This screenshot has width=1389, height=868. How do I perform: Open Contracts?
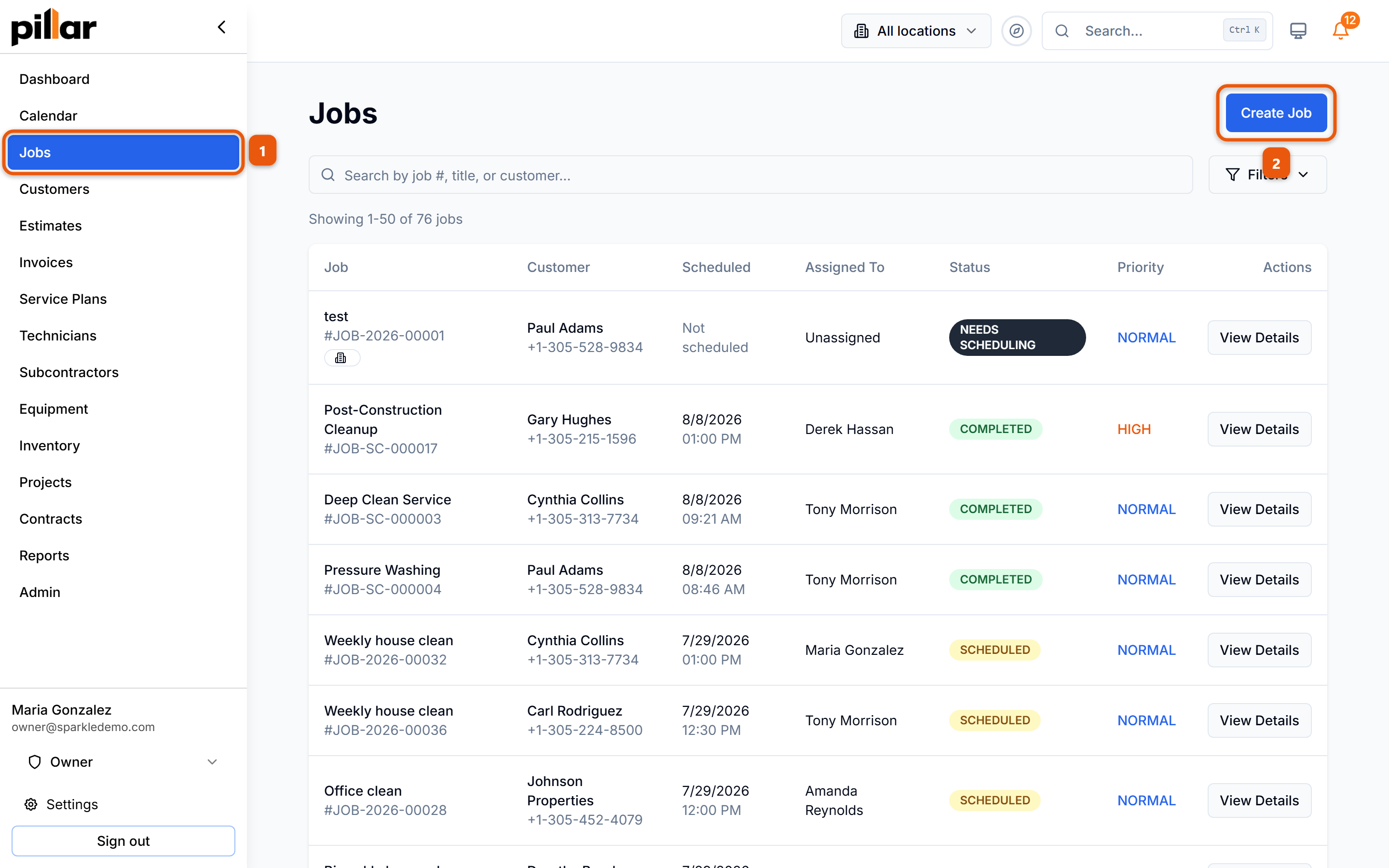click(x=51, y=519)
